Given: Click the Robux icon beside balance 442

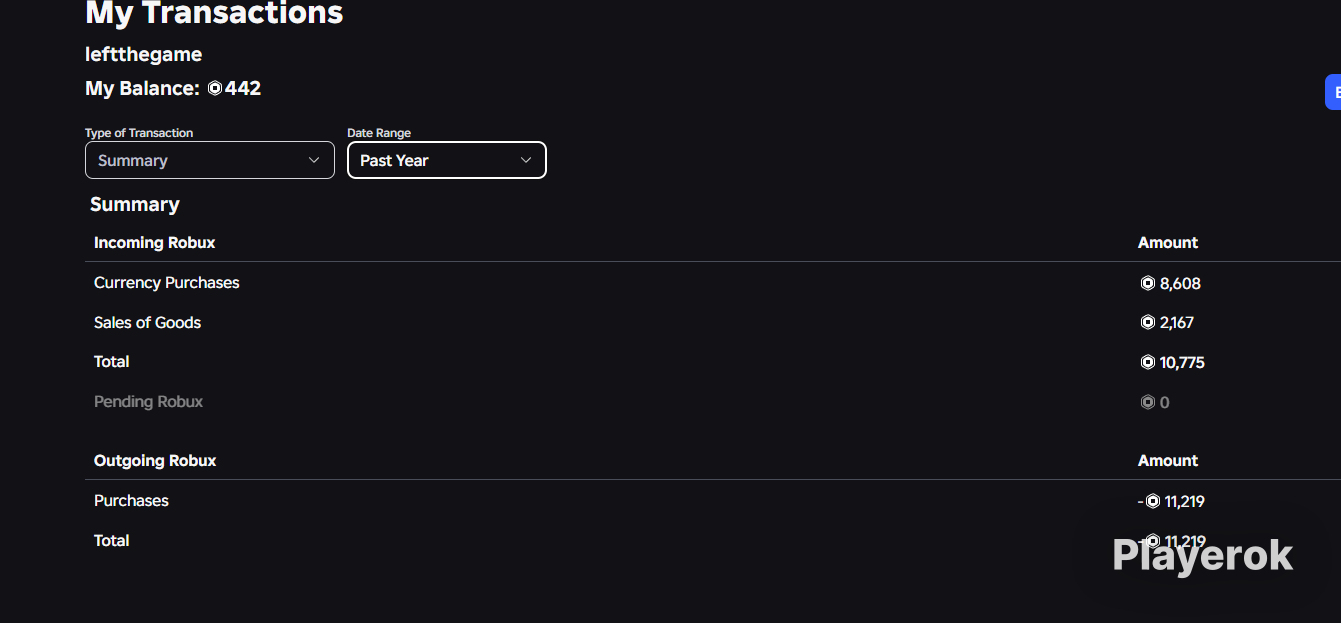Looking at the screenshot, I should point(215,88).
